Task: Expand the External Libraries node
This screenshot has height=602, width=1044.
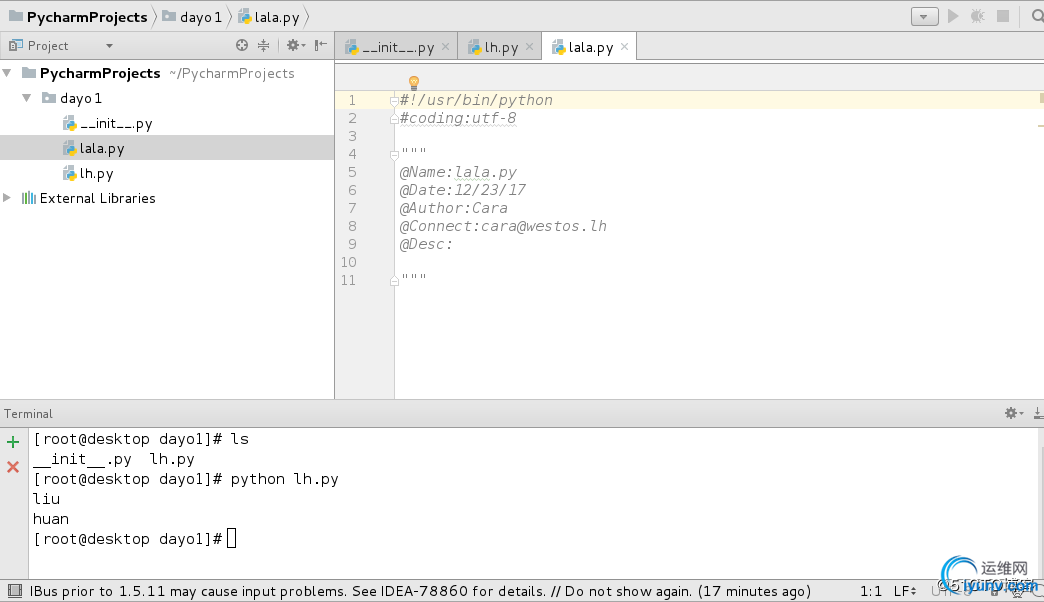Action: [x=8, y=198]
